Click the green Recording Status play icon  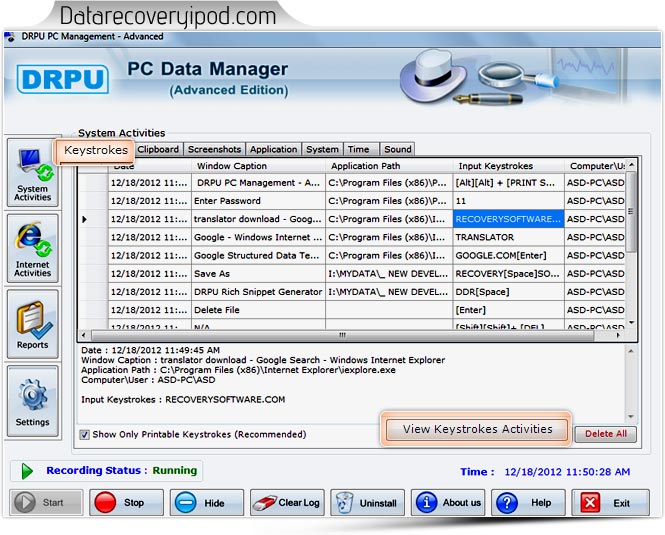point(27,471)
